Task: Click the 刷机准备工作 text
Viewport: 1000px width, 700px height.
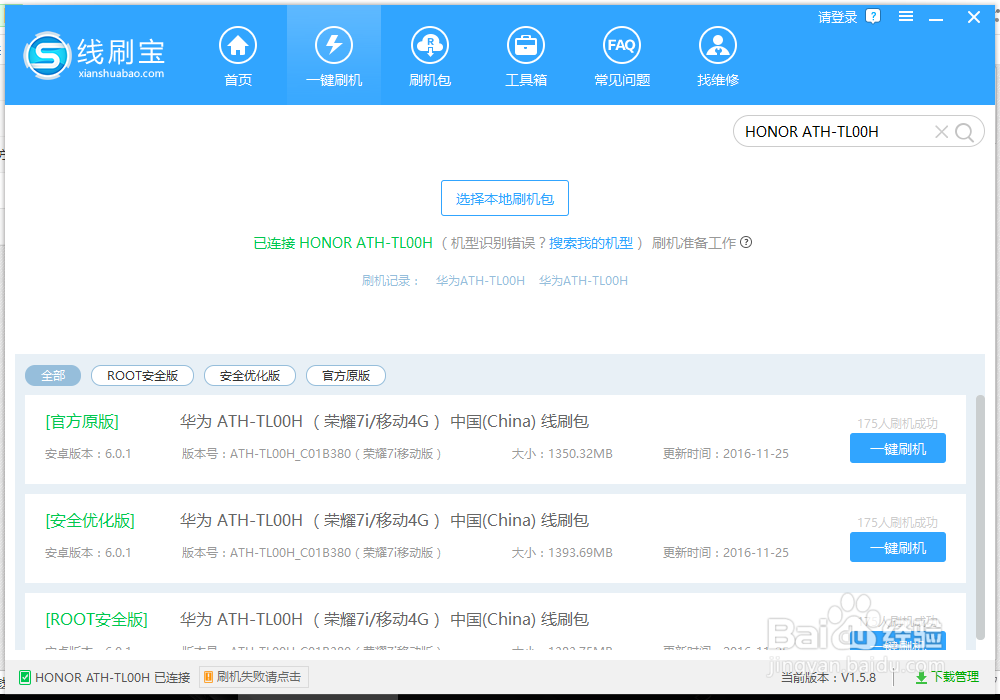Action: (x=694, y=243)
